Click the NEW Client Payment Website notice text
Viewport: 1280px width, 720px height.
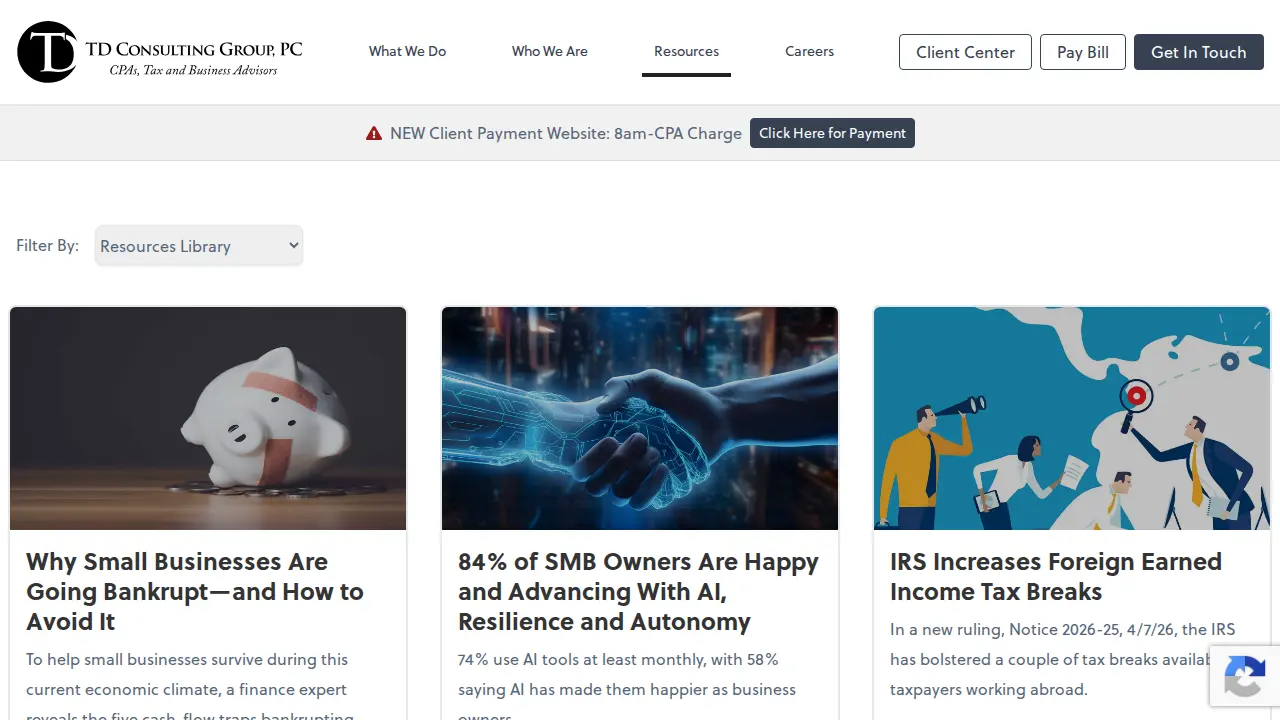[566, 133]
